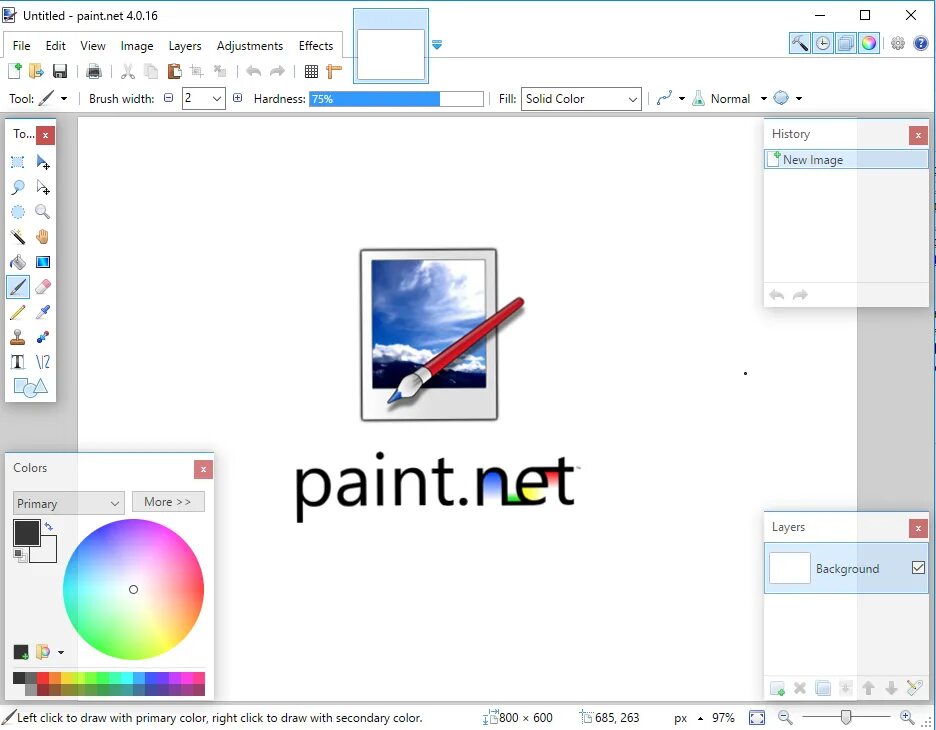
Task: Open the Settings gear
Action: coord(898,43)
